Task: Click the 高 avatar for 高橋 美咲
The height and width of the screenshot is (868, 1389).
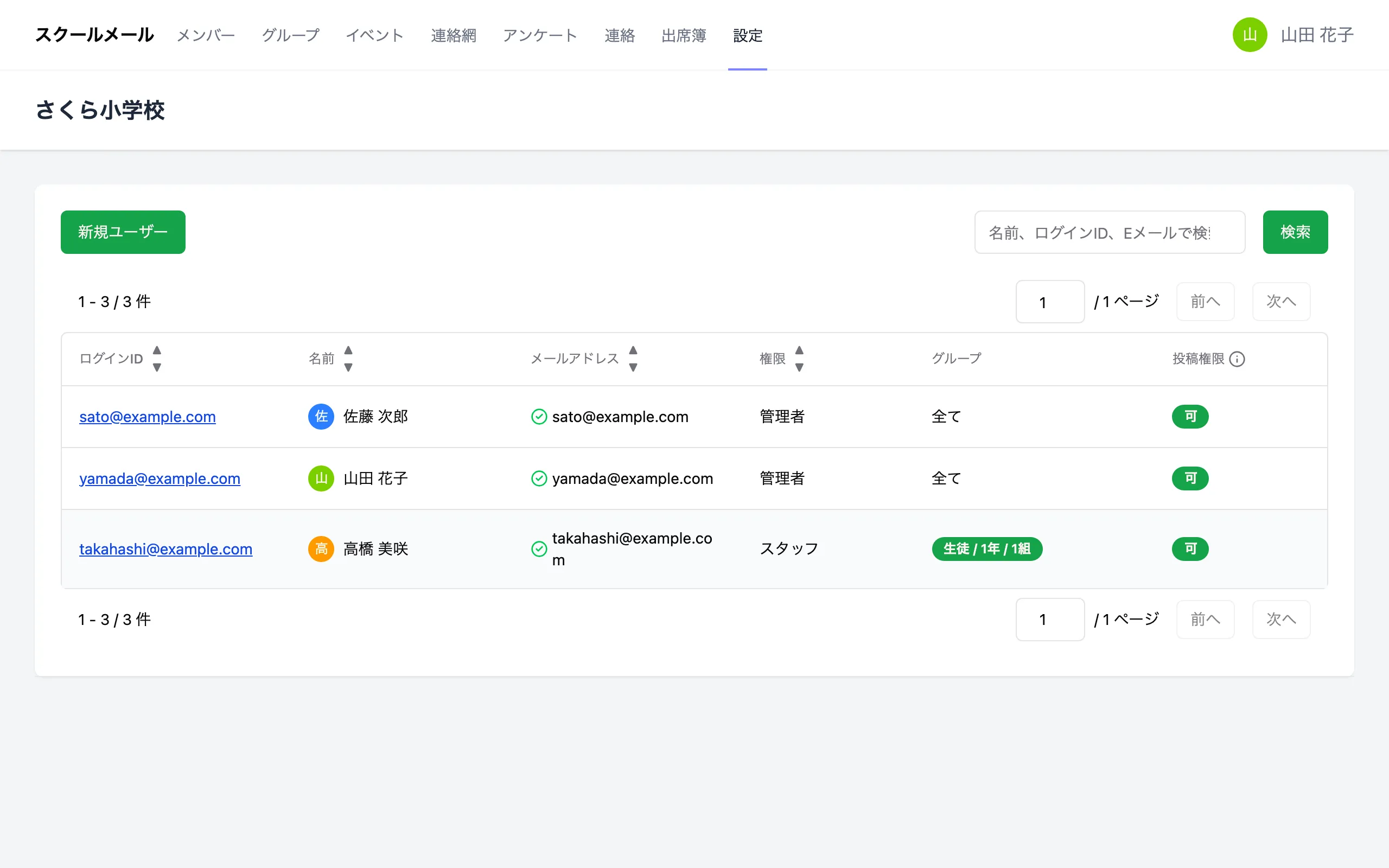Action: 321,549
